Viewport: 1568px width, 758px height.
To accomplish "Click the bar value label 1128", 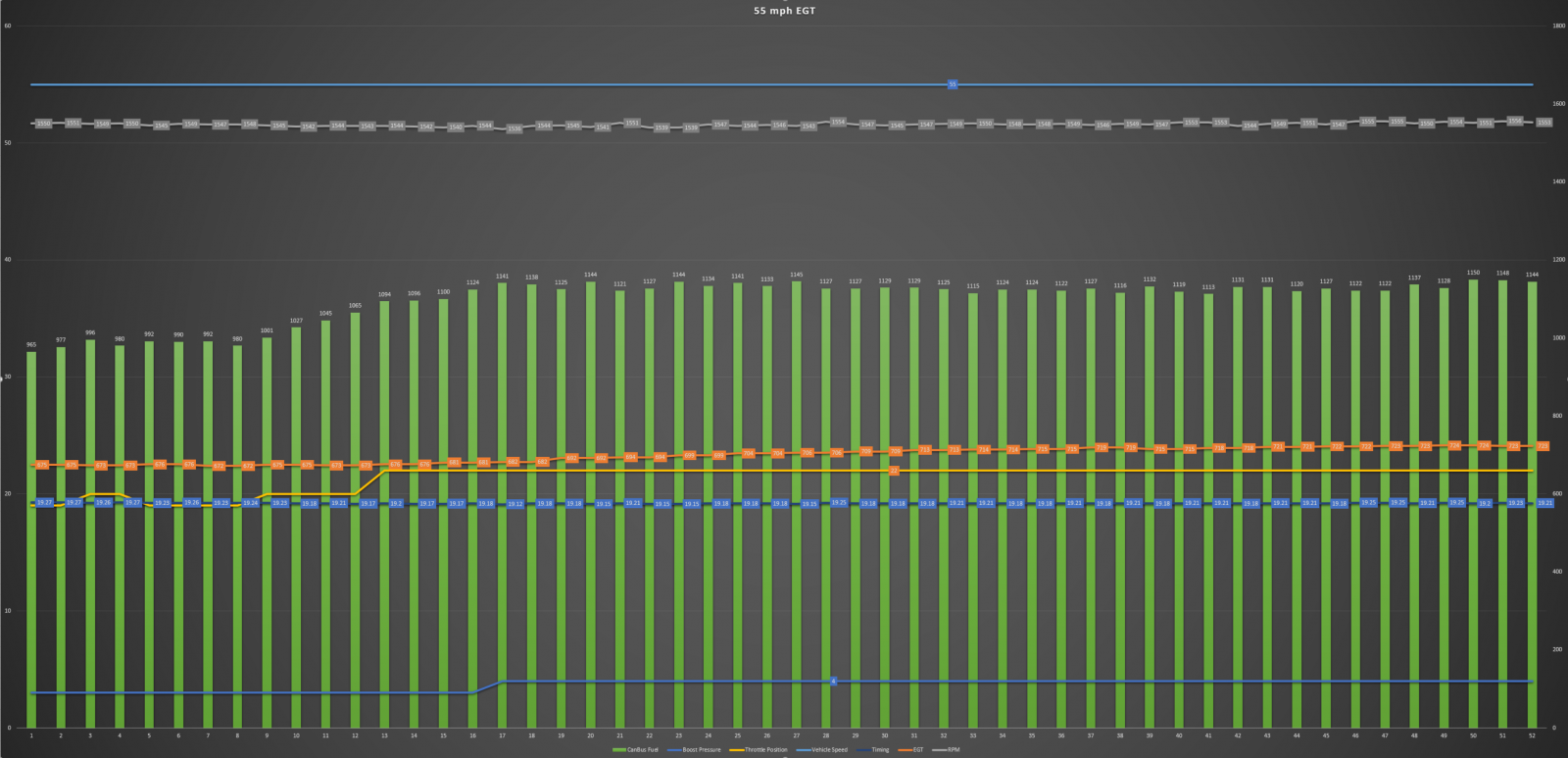I will click(x=1444, y=281).
